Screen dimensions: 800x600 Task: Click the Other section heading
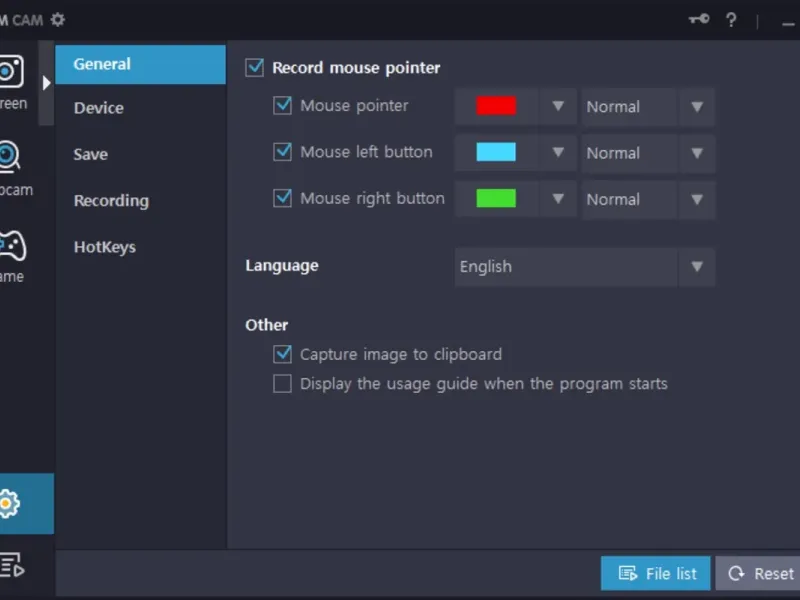click(266, 325)
